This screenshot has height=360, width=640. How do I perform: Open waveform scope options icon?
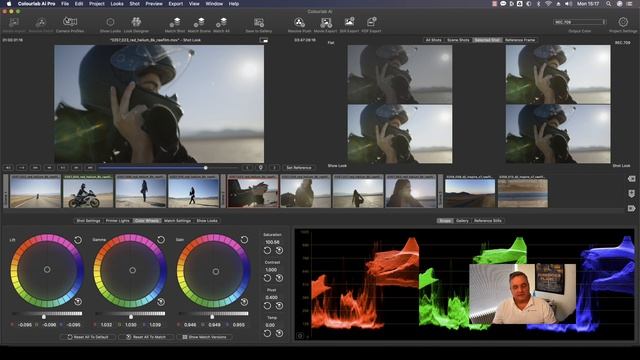coord(300,336)
